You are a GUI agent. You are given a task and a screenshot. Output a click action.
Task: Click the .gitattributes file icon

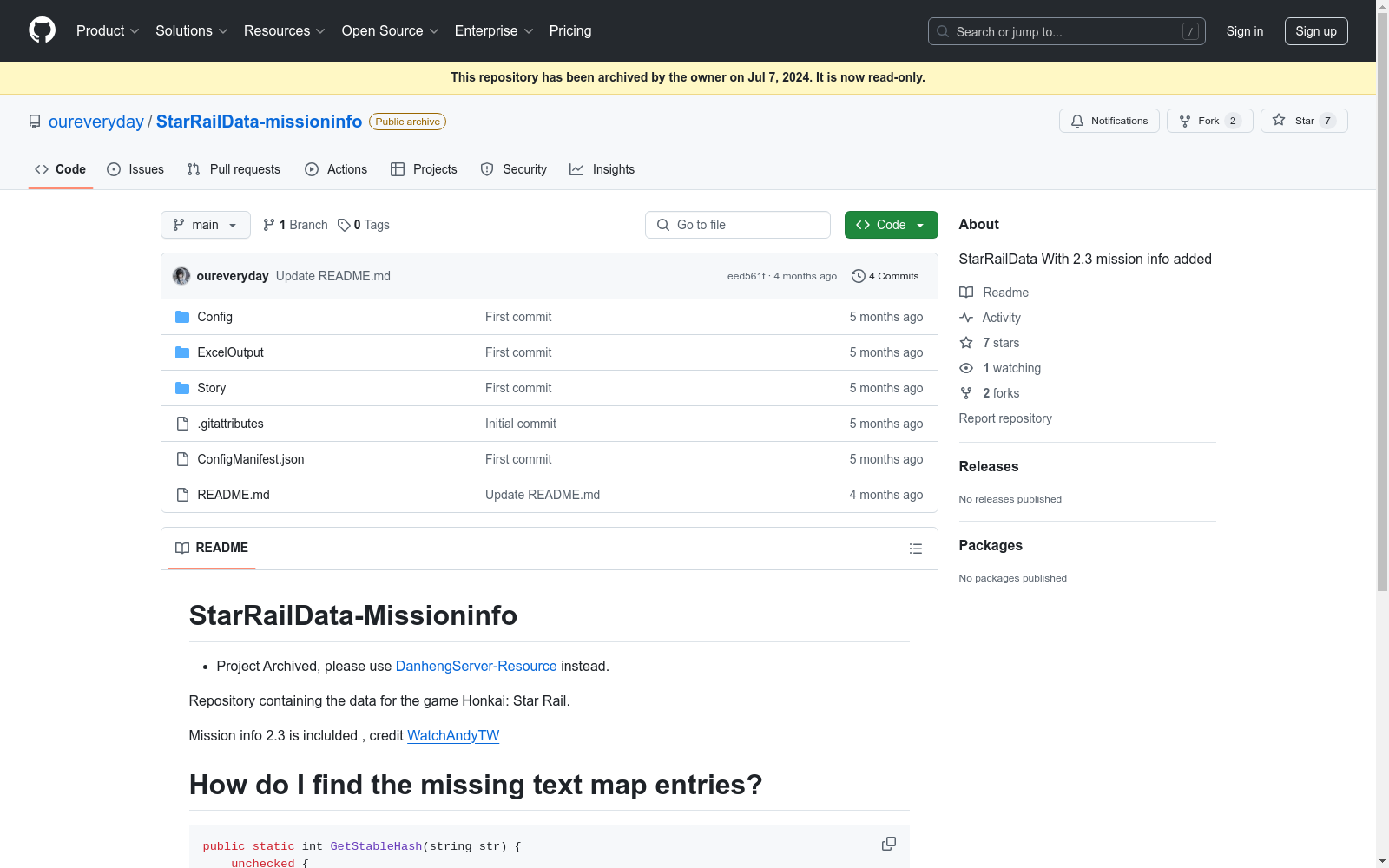(182, 424)
